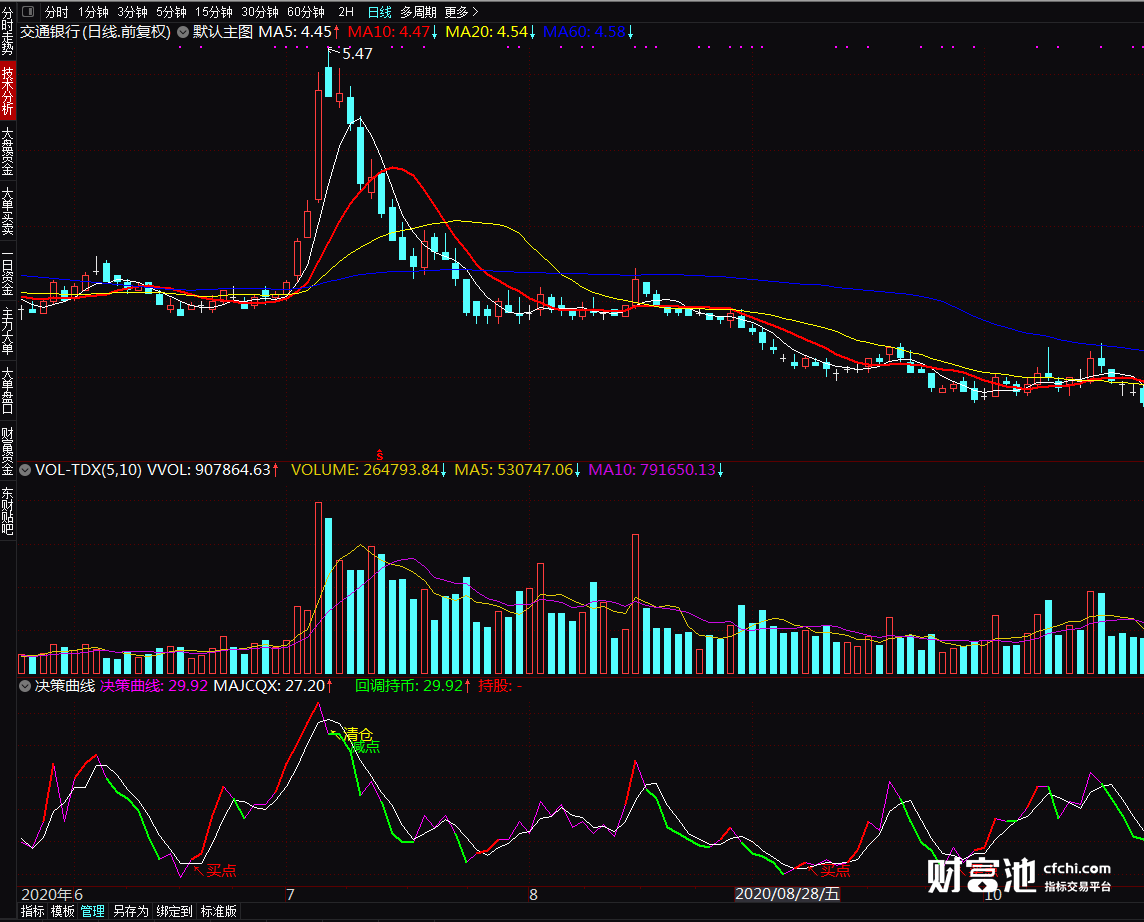
Task: Click the 指标 button at bottom
Action: click(x=32, y=911)
